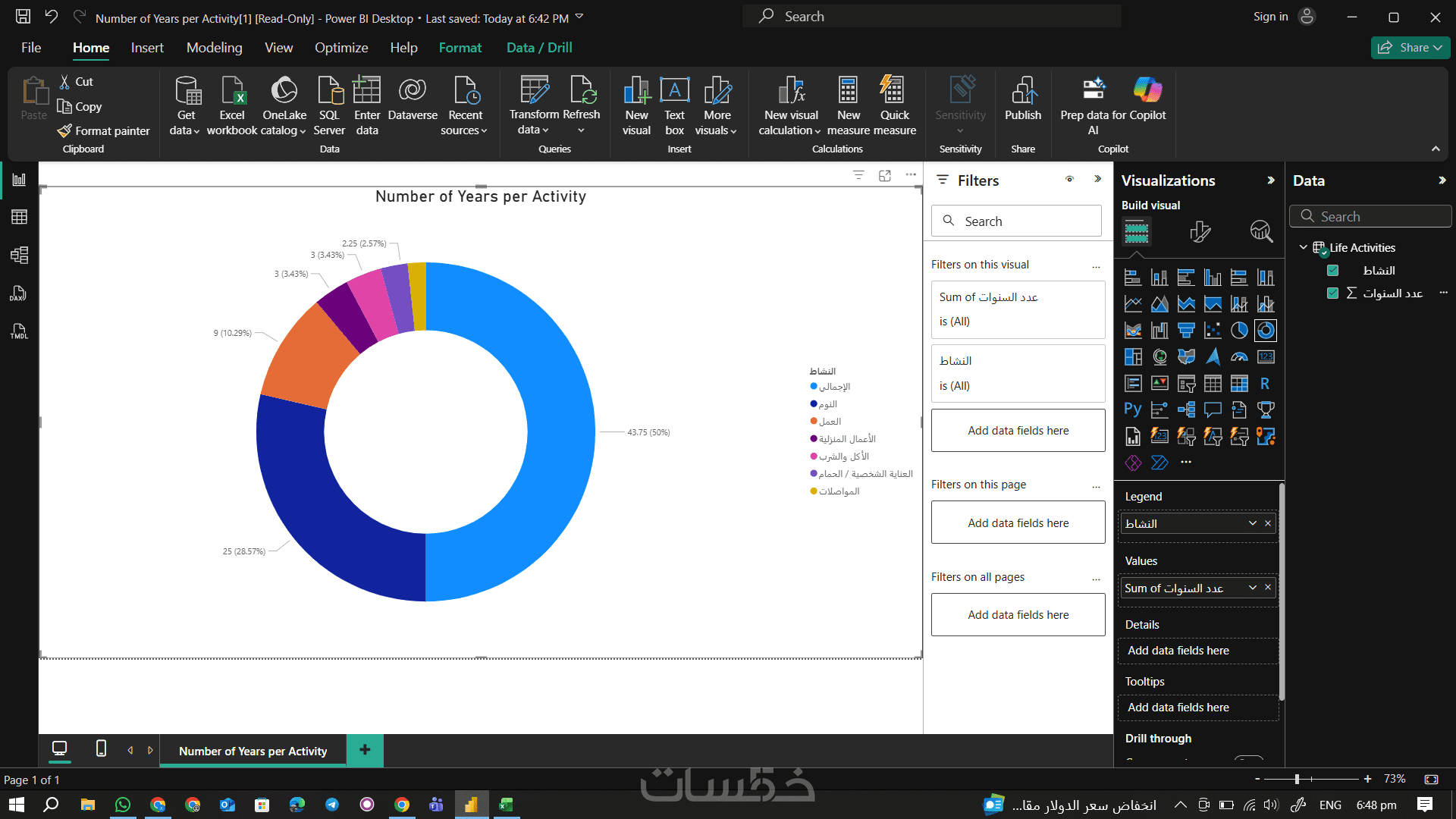The width and height of the screenshot is (1456, 819).
Task: Open the DAX query view icon
Action: [x=19, y=293]
